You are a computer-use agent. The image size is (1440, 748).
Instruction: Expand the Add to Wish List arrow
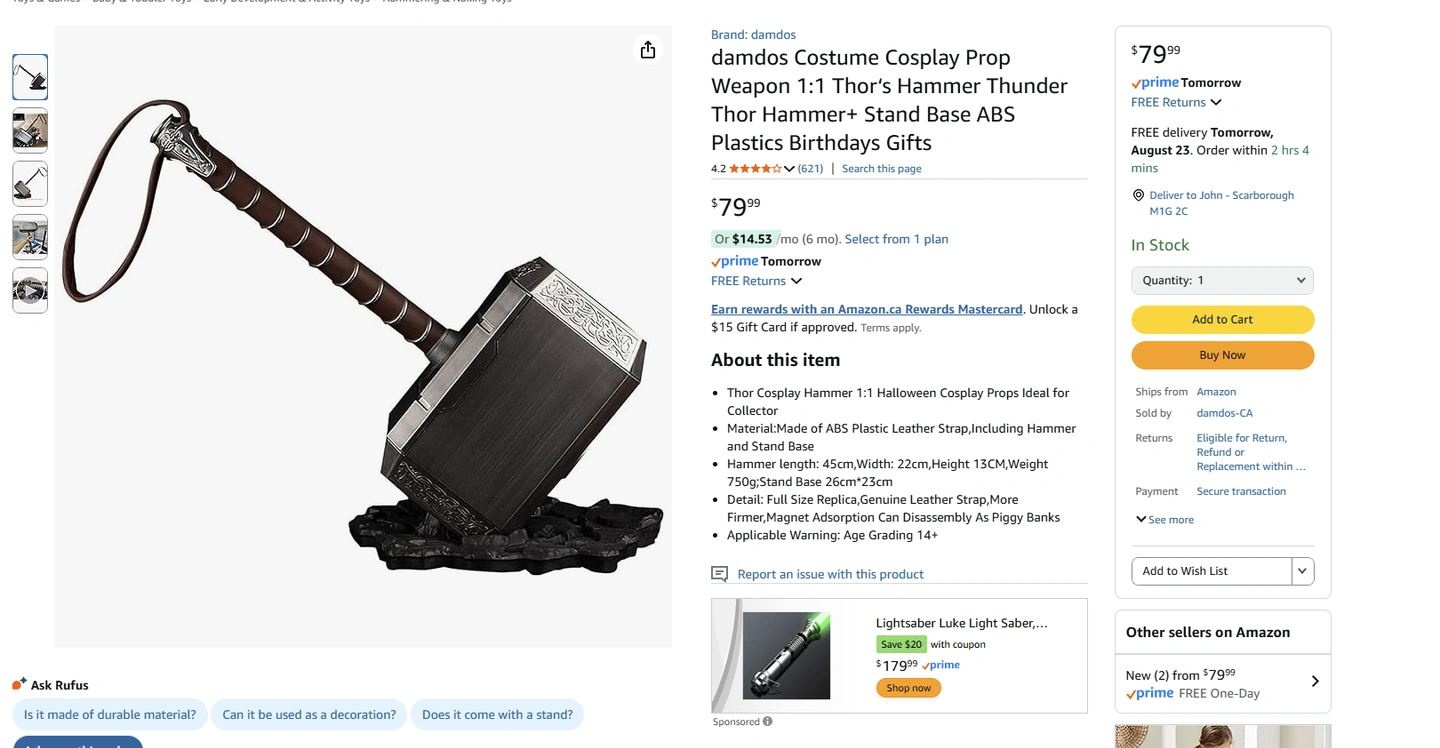coord(1302,571)
